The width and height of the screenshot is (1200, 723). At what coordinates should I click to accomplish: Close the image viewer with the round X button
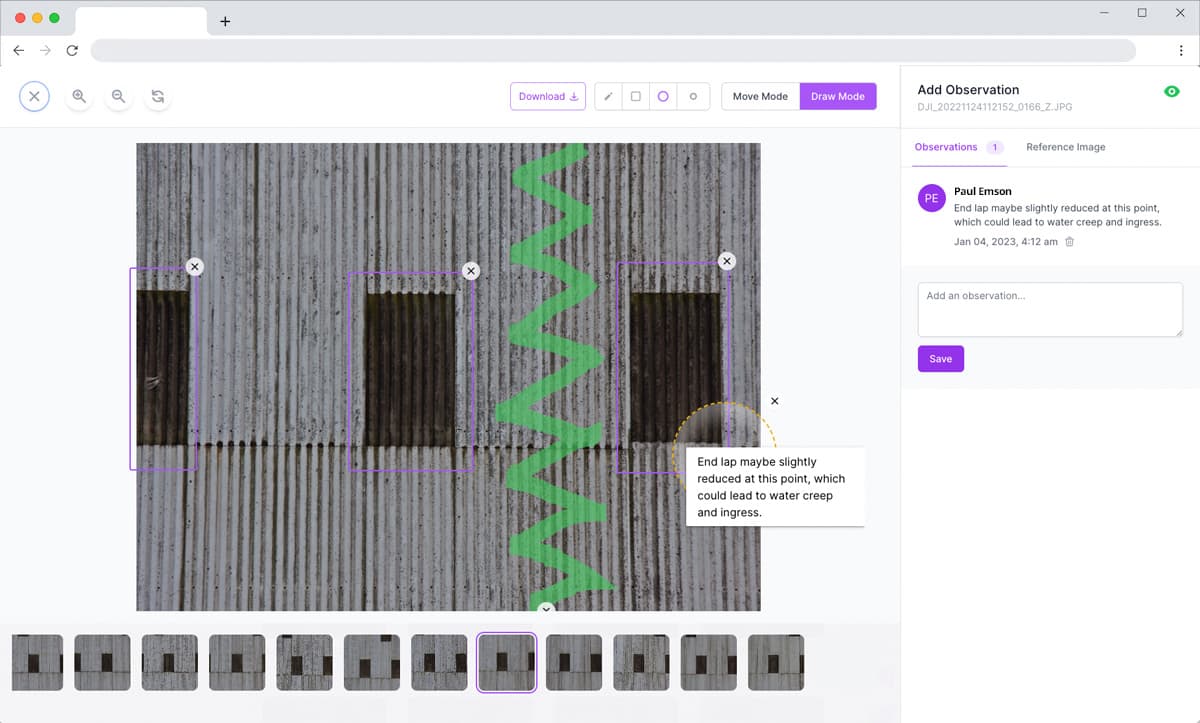pos(34,96)
